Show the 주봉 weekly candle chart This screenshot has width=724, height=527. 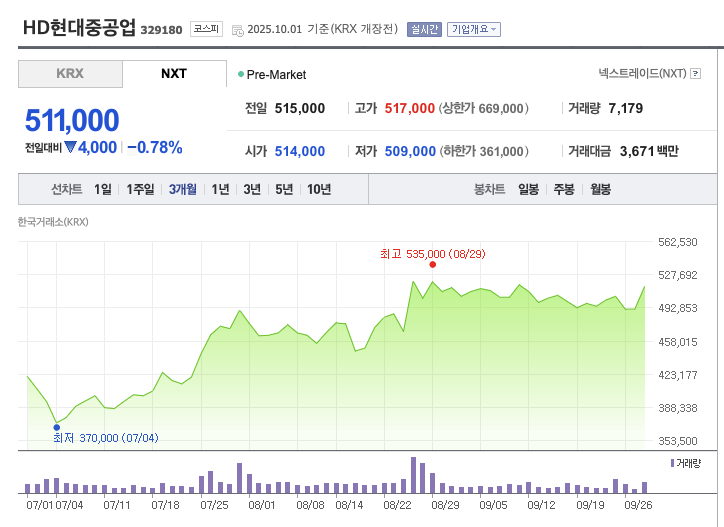pyautogui.click(x=564, y=189)
